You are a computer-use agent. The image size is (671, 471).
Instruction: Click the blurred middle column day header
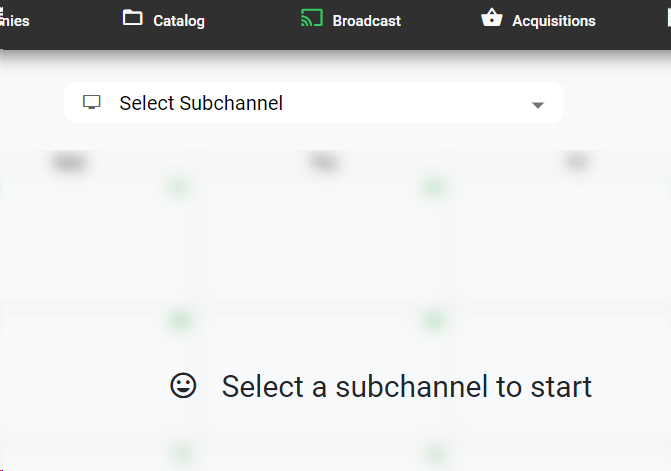point(322,163)
